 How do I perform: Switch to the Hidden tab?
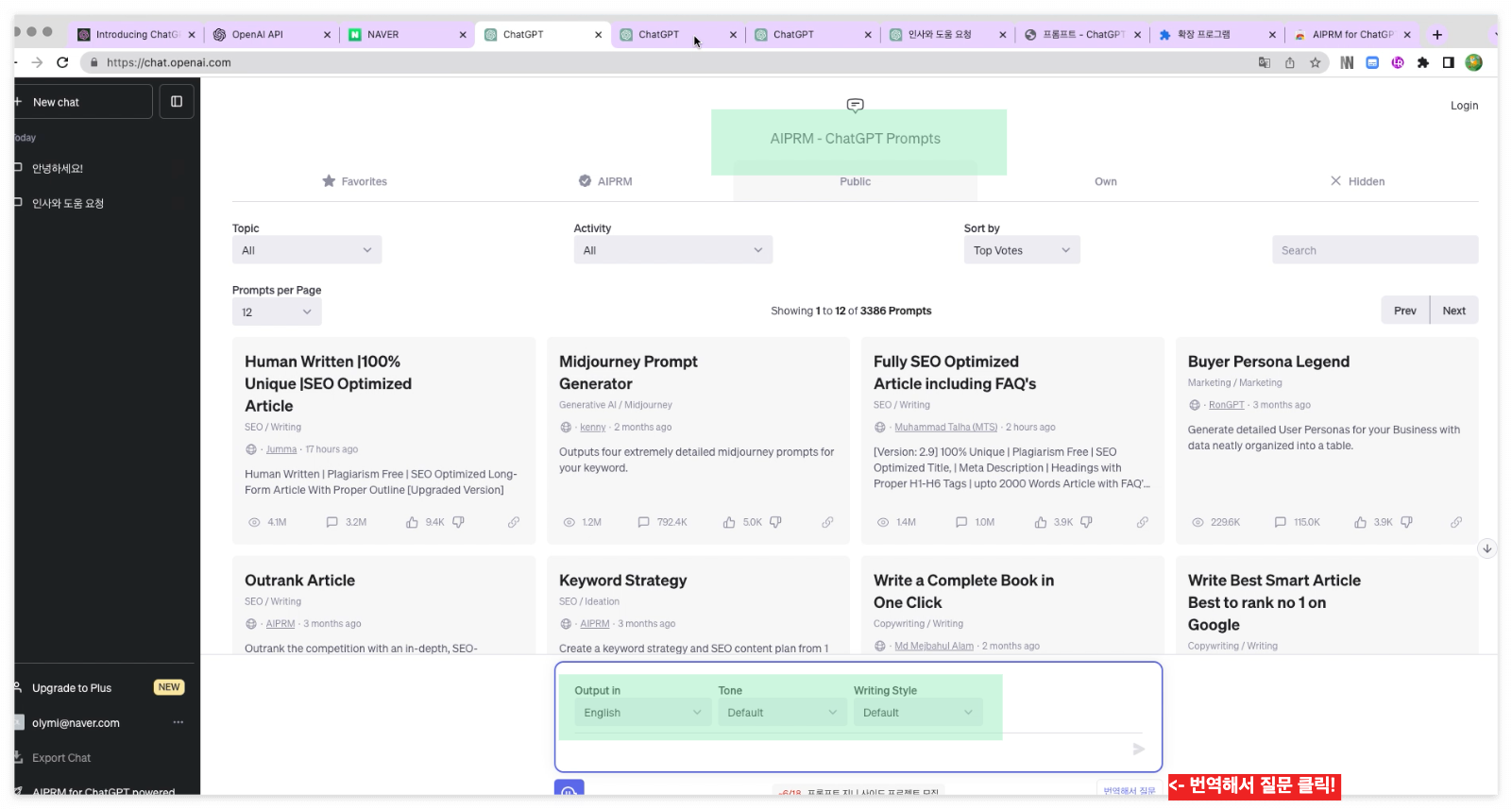pyautogui.click(x=1357, y=181)
